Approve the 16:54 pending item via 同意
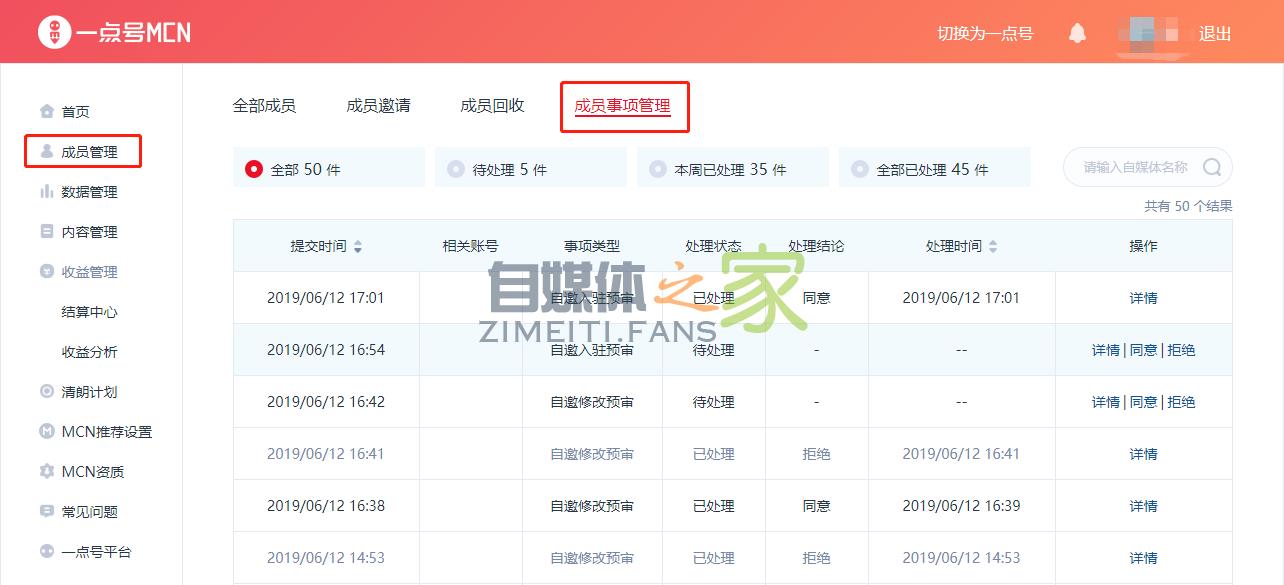The height and width of the screenshot is (585, 1284). 1143,349
